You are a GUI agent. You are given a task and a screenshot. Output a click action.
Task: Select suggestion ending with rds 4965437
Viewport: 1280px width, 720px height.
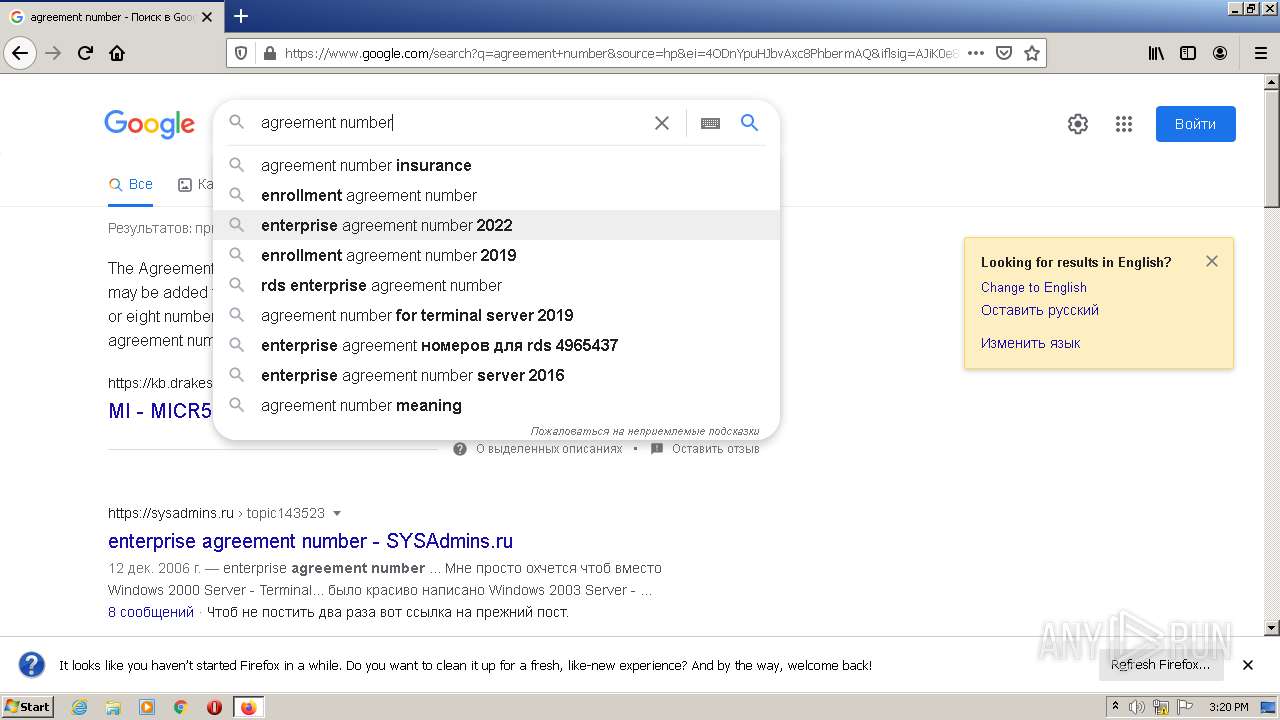coord(496,345)
